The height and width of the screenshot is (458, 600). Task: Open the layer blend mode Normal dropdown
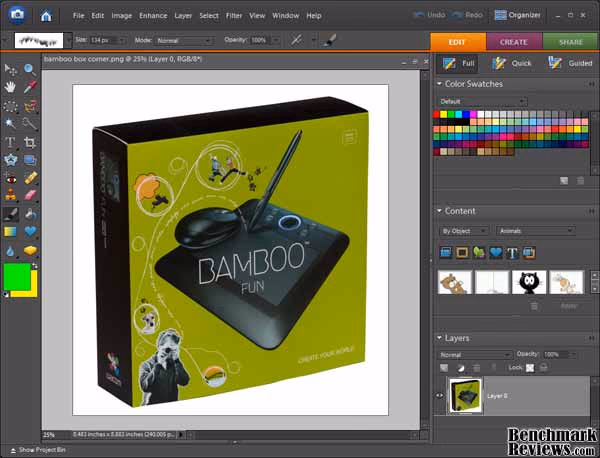[475, 355]
